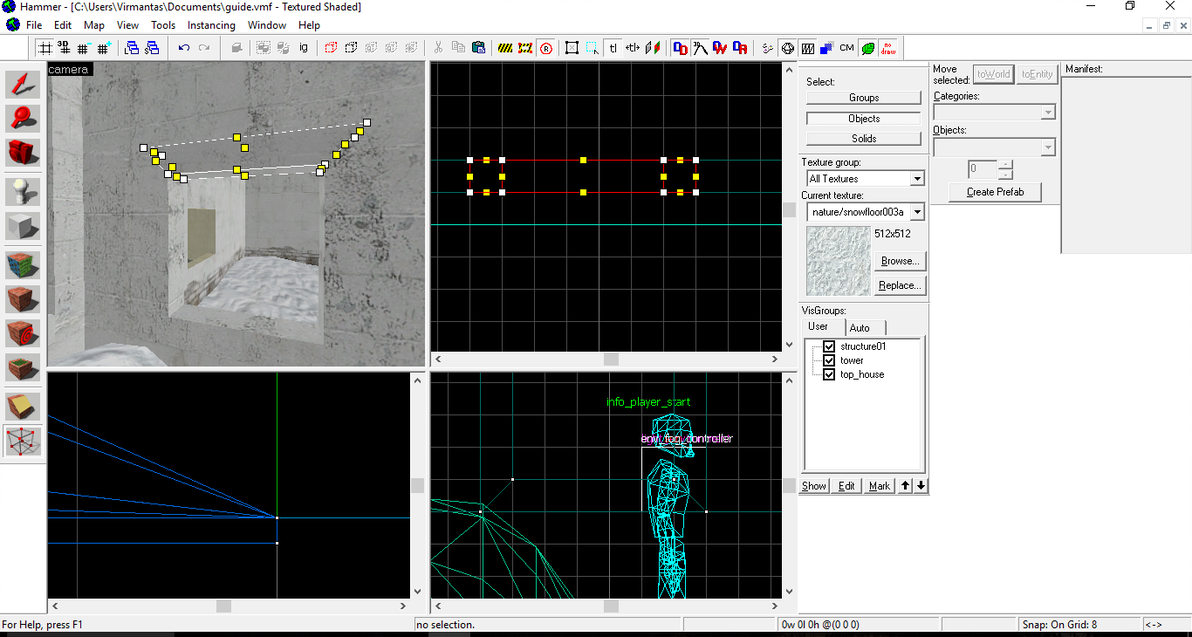
Task: Expand the Texture group dropdown
Action: click(x=916, y=179)
